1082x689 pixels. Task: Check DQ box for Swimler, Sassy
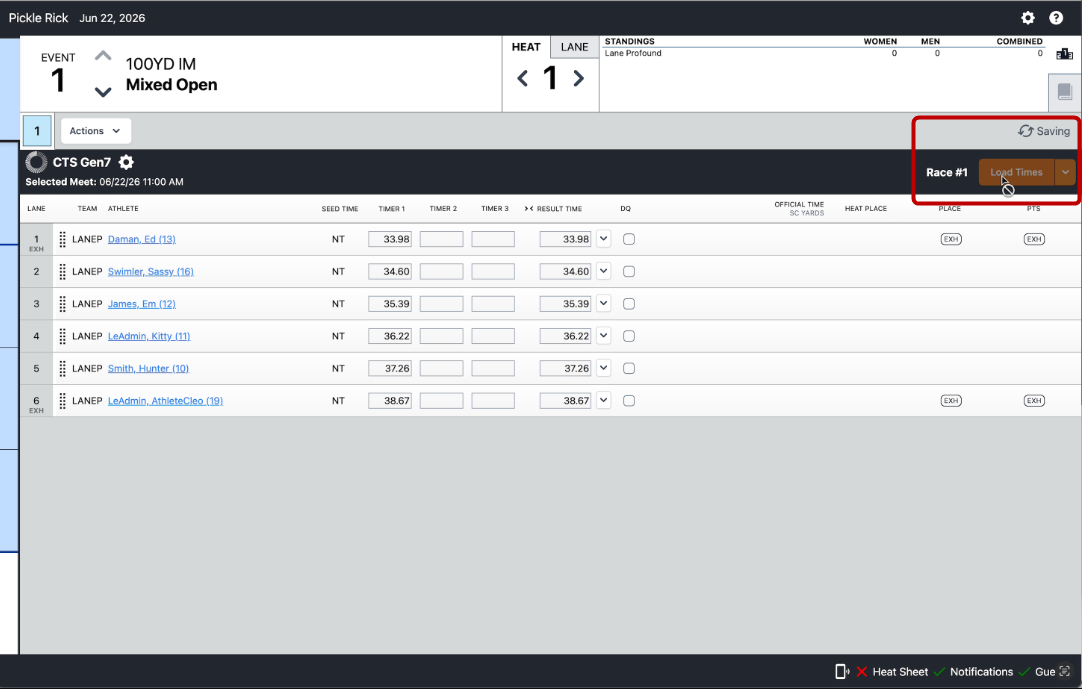coord(629,271)
